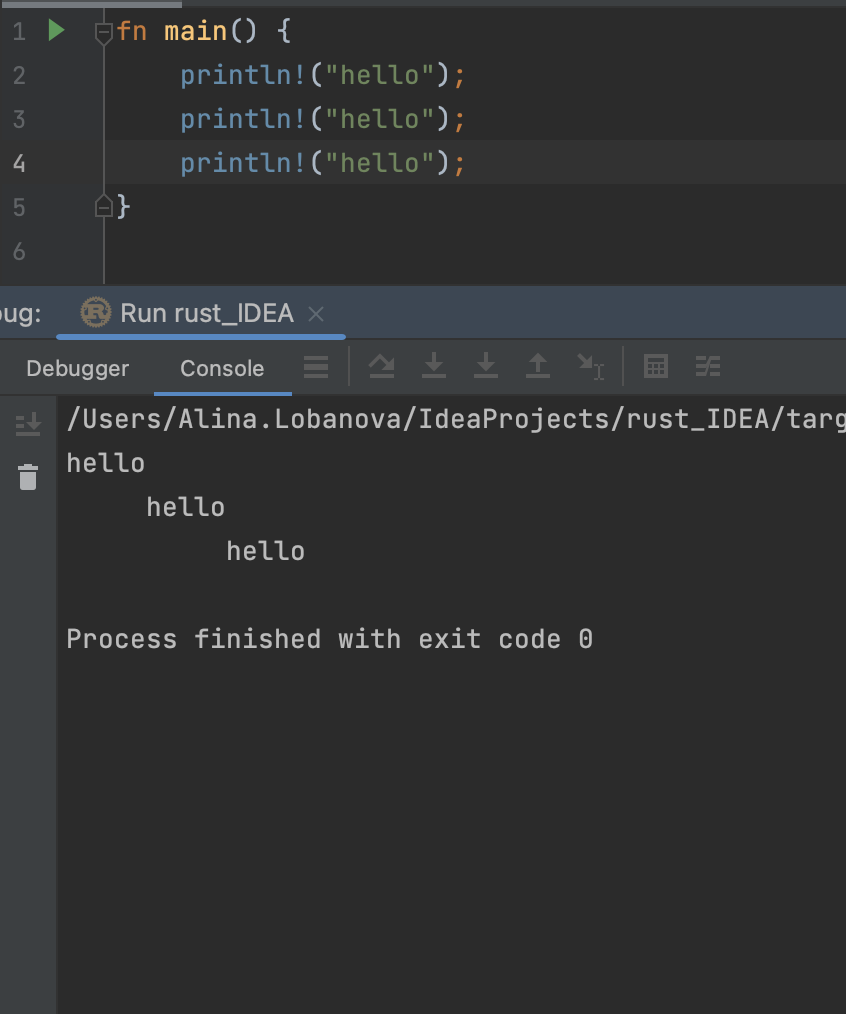Select the Console tab

click(x=221, y=368)
